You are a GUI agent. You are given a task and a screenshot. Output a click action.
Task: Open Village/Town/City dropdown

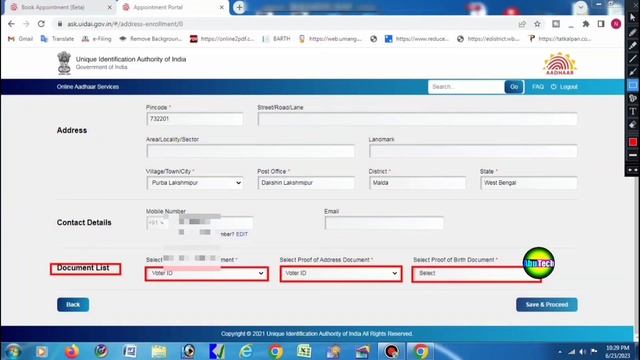pyautogui.click(x=195, y=183)
